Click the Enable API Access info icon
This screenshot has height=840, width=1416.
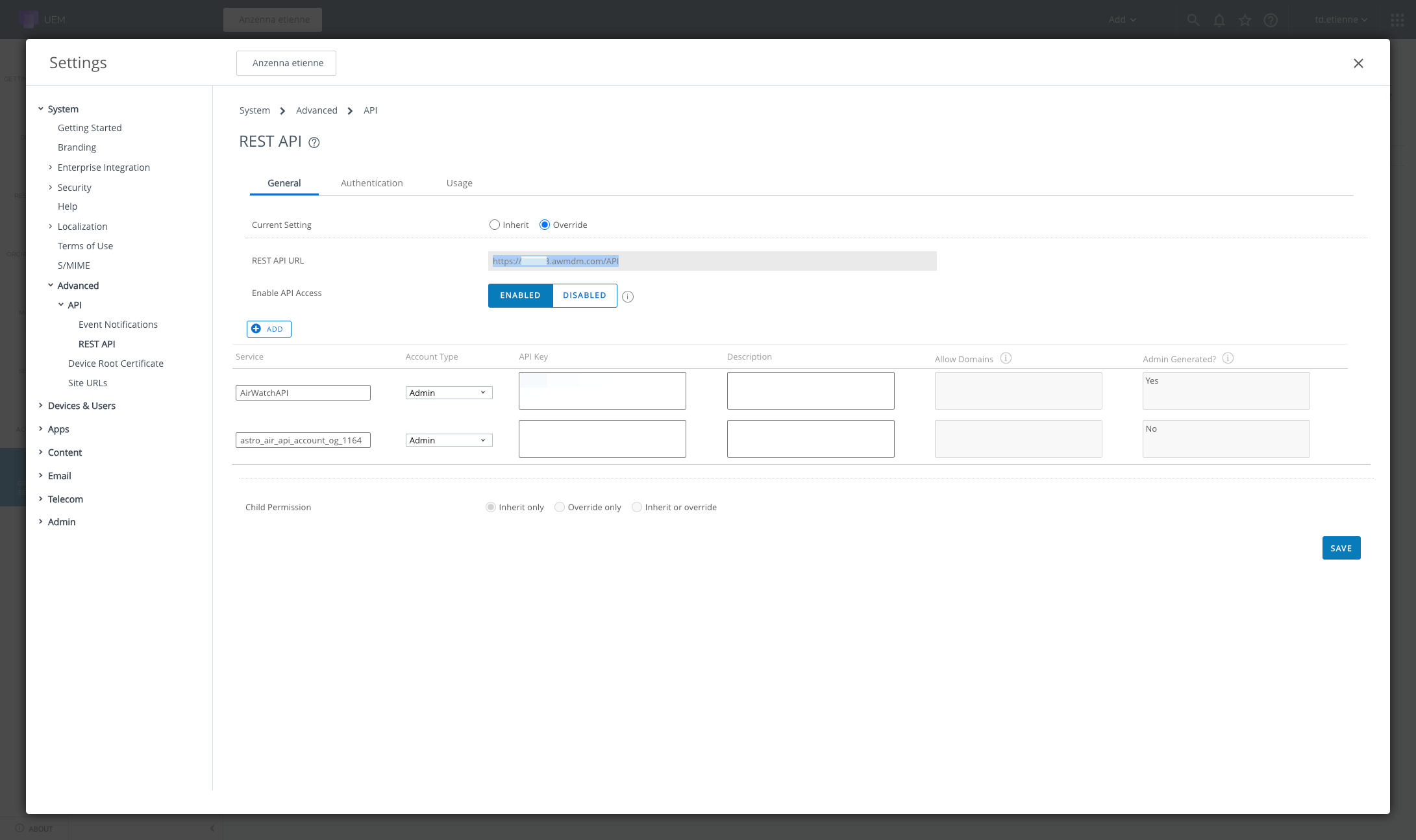point(628,297)
